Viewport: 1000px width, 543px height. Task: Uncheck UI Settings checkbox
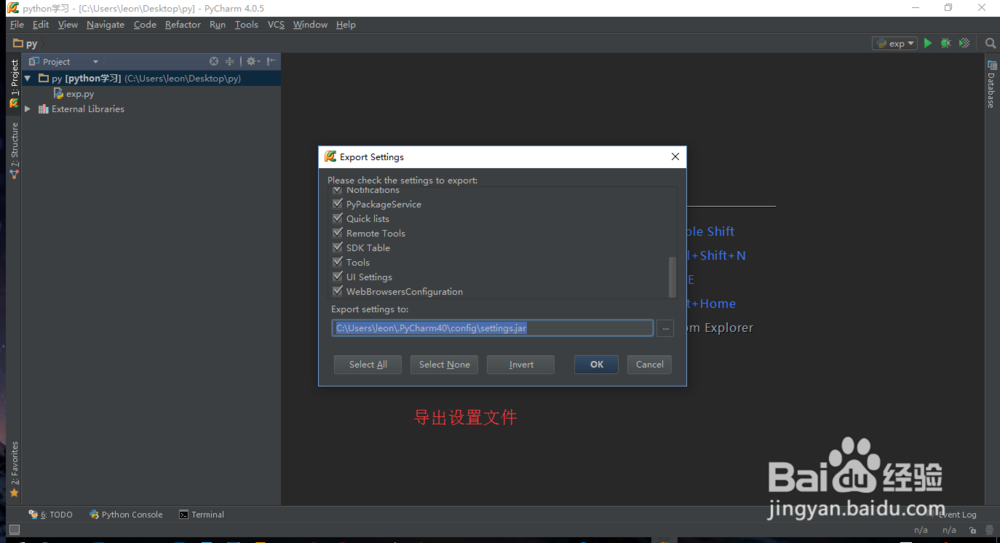point(337,276)
